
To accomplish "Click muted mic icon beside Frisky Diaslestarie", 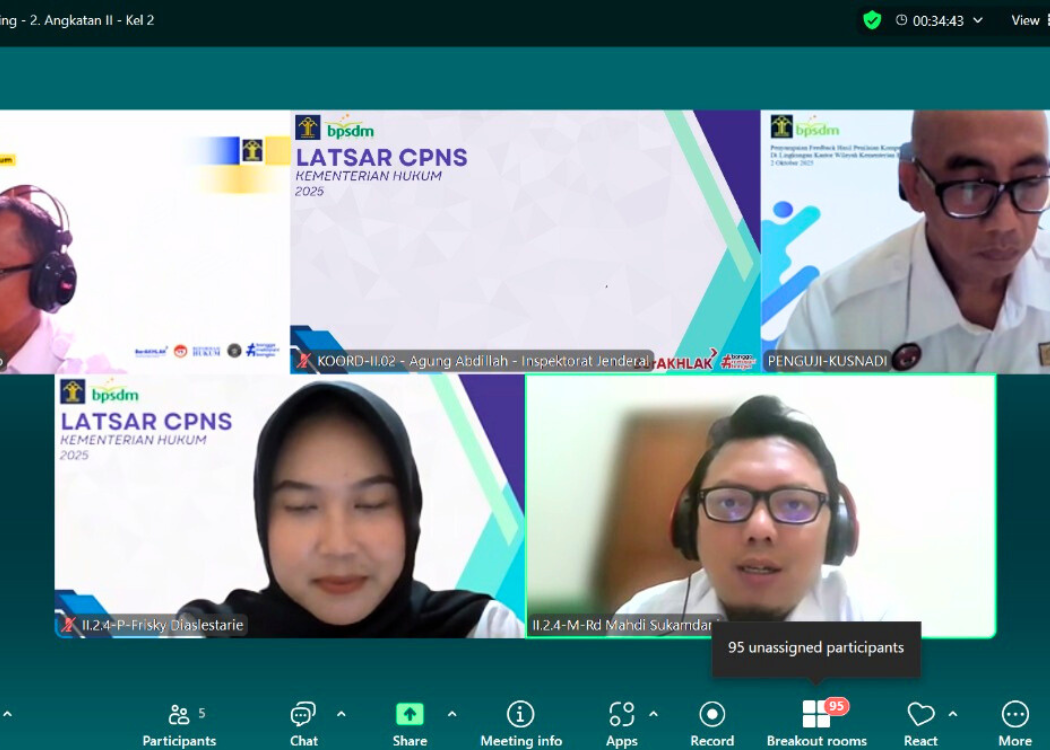I will [69, 625].
